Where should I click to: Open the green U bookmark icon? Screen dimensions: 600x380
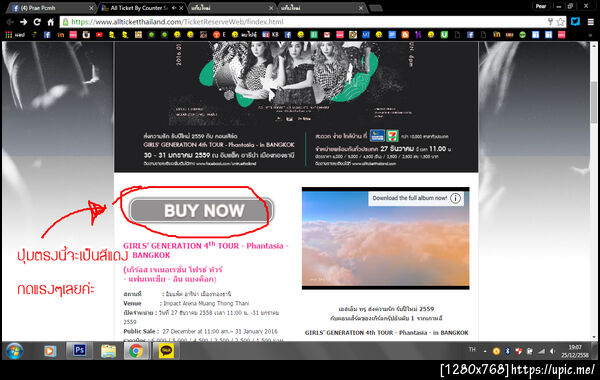pyautogui.click(x=444, y=35)
